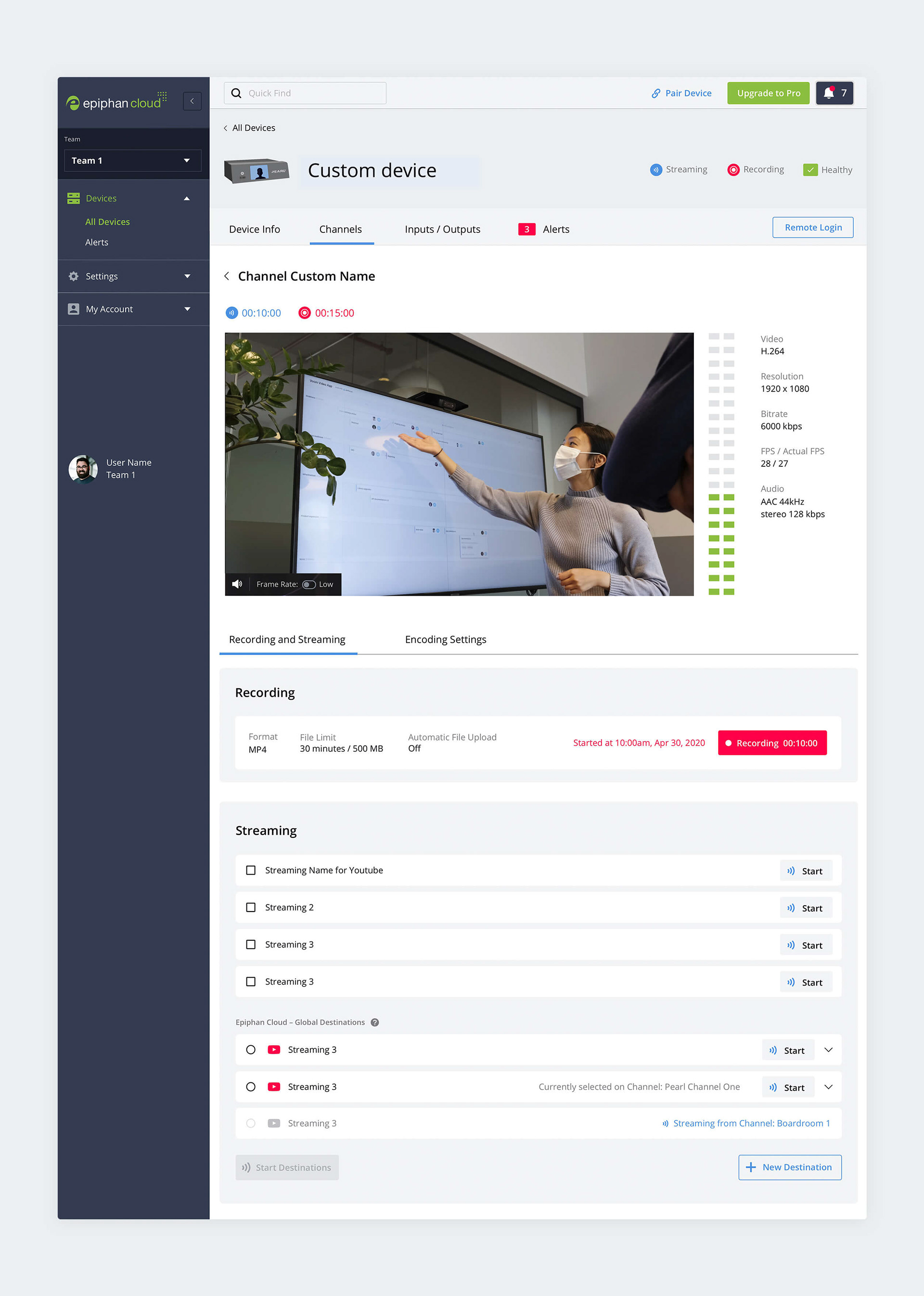The image size is (924, 1296).
Task: Click the Pair Device link icon
Action: 656,93
